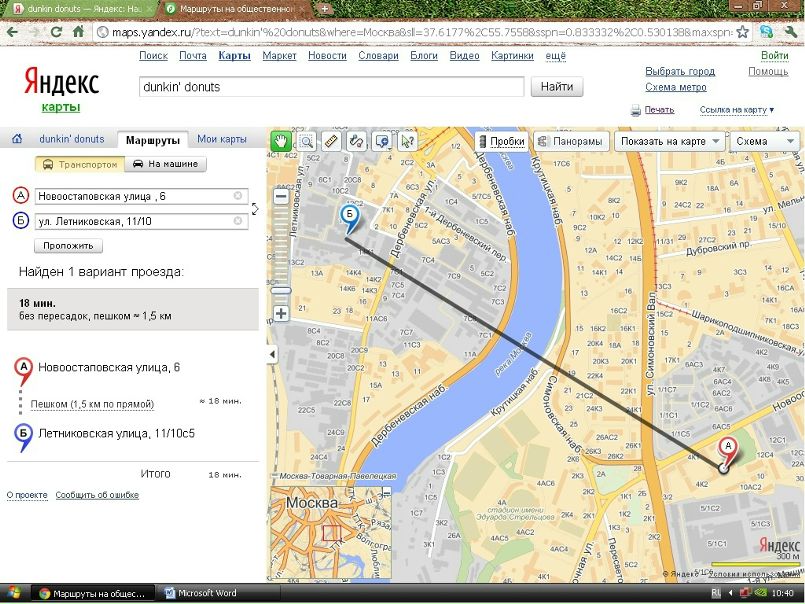Open the Новости menu link
Image resolution: width=805 pixels, height=604 pixels.
[328, 55]
